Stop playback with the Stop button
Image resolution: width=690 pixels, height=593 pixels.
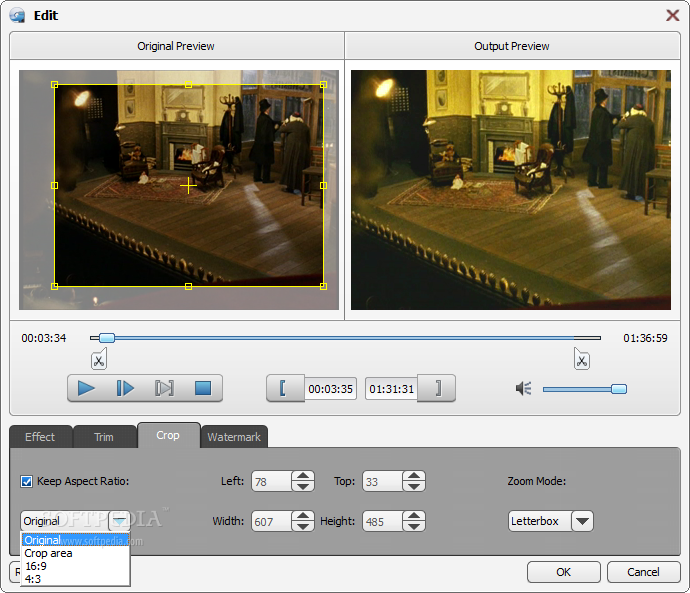(203, 388)
